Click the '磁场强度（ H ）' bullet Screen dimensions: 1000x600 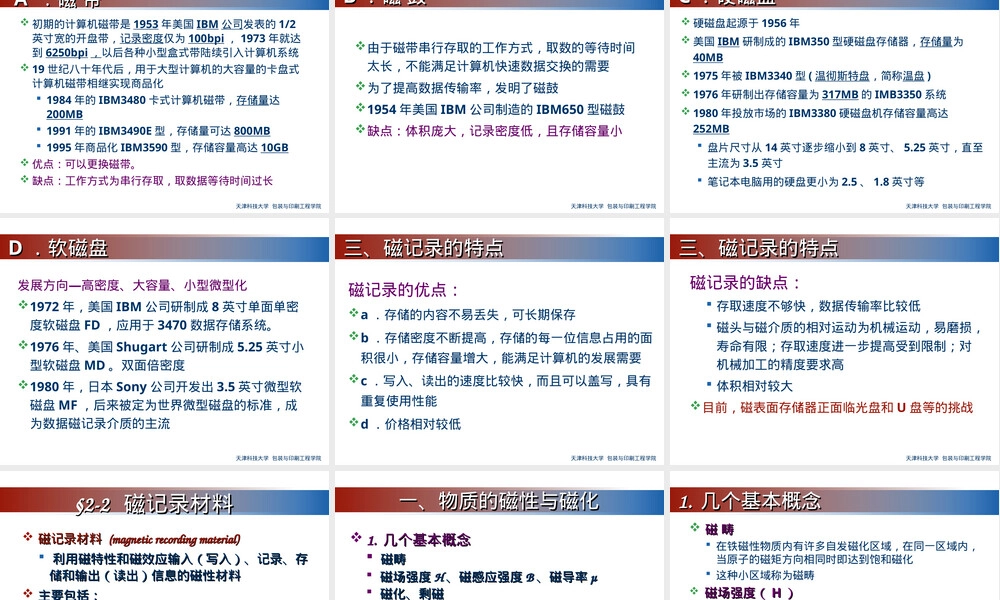click(x=749, y=593)
